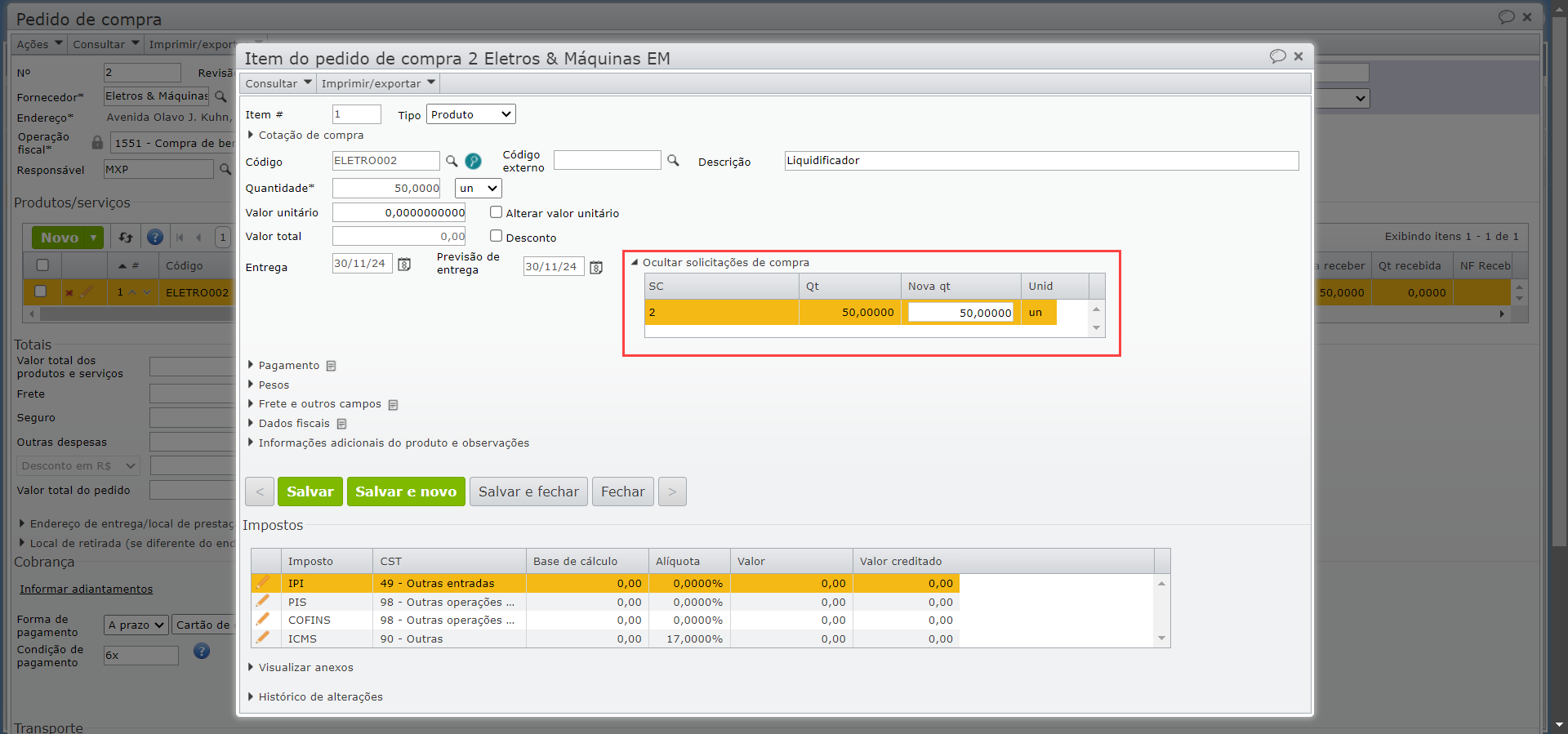The width and height of the screenshot is (1568, 734).
Task: Go to previous page of the products grid
Action: click(x=198, y=238)
